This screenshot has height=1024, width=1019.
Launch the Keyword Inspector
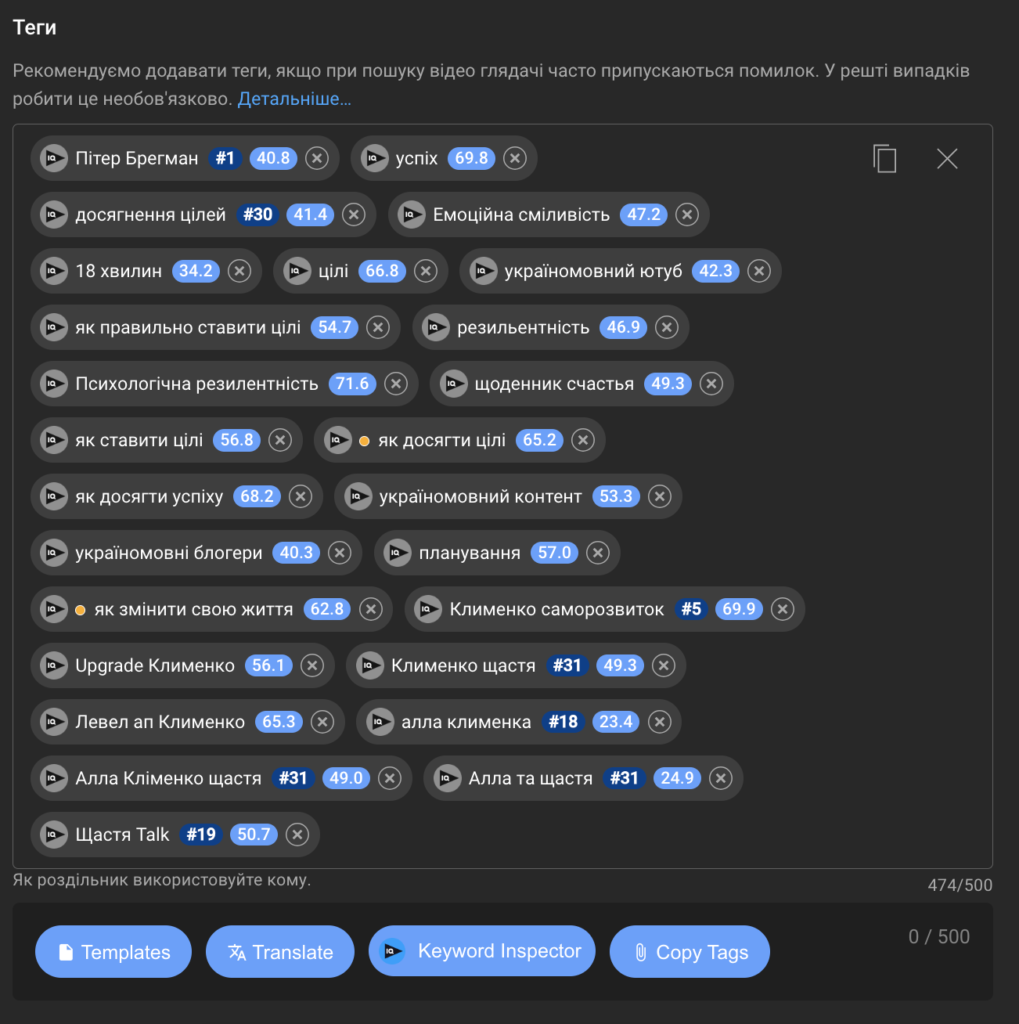pyautogui.click(x=482, y=951)
